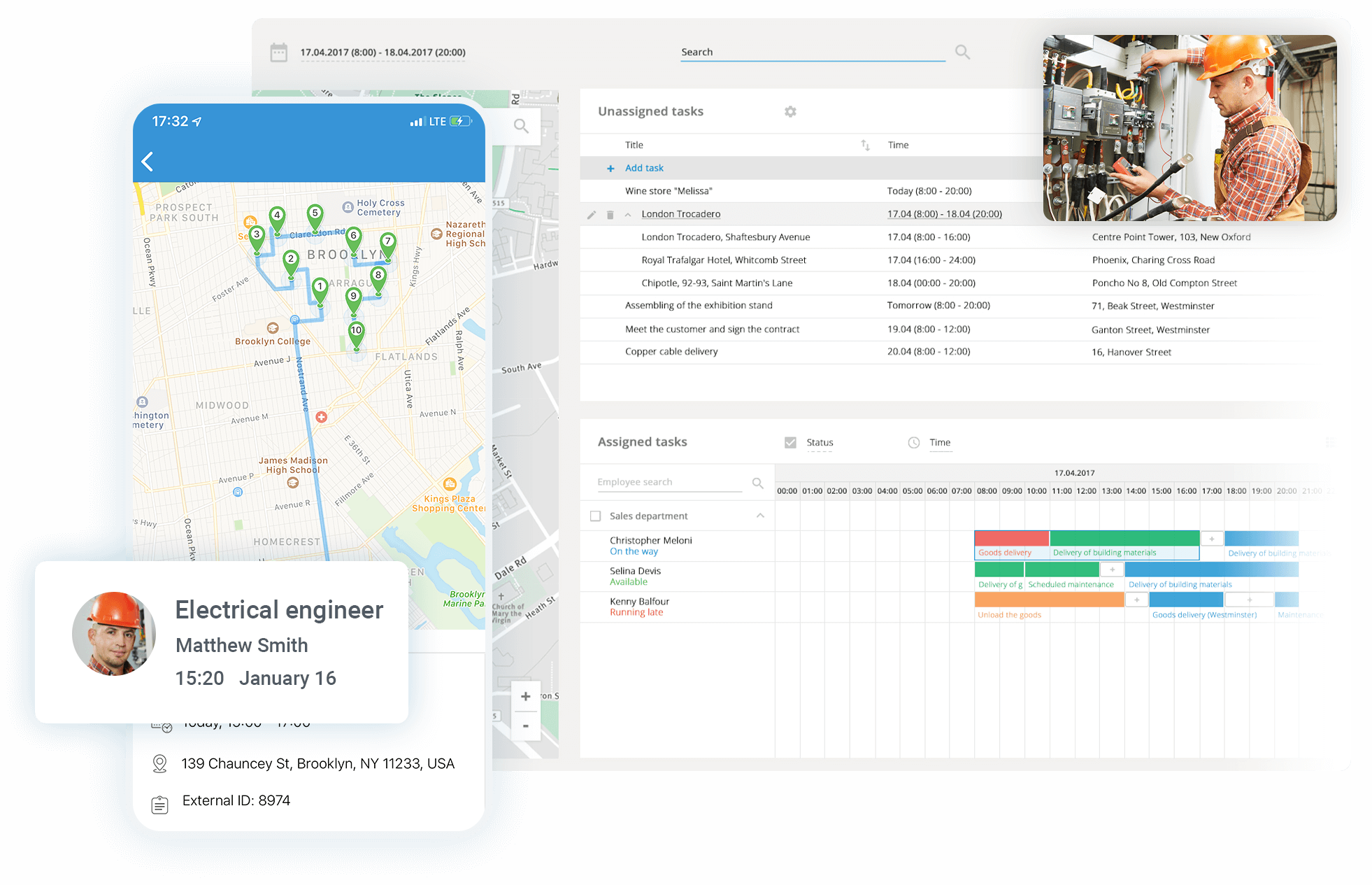Screen dimensions: 1372x885
Task: Select map pin number 5
Action: click(315, 218)
